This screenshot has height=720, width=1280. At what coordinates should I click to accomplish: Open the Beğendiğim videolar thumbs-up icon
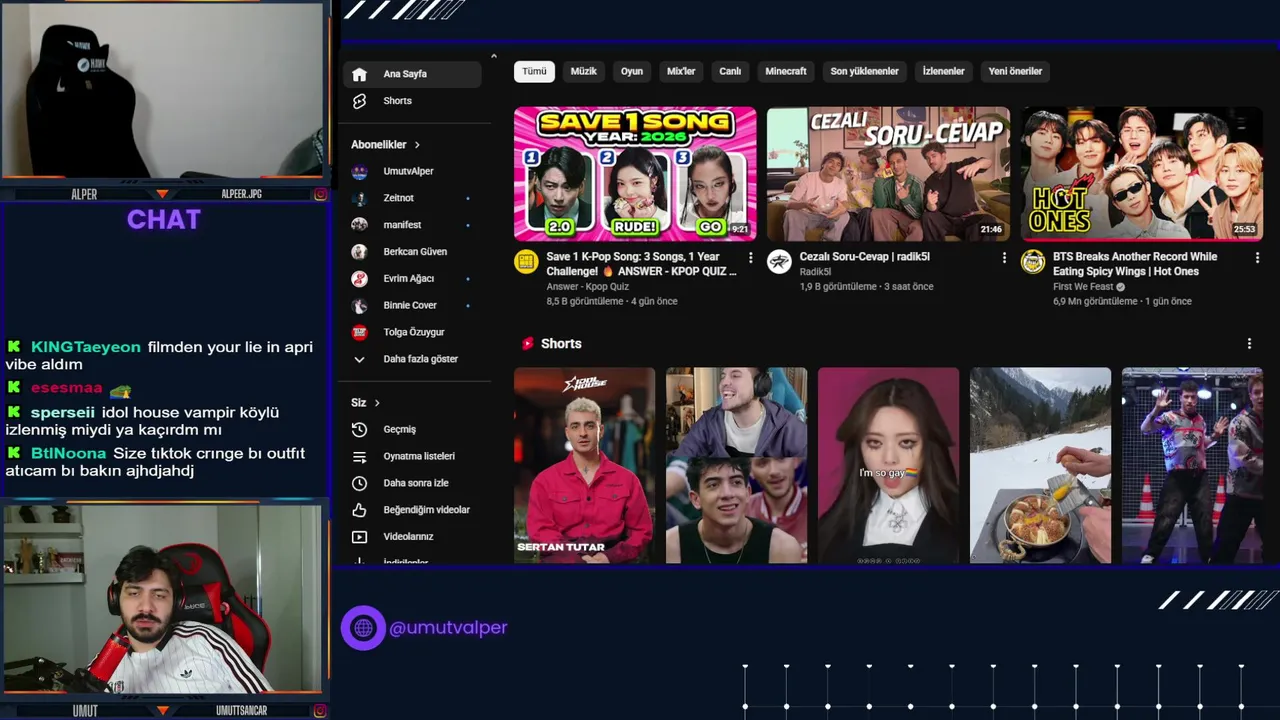[x=360, y=510]
